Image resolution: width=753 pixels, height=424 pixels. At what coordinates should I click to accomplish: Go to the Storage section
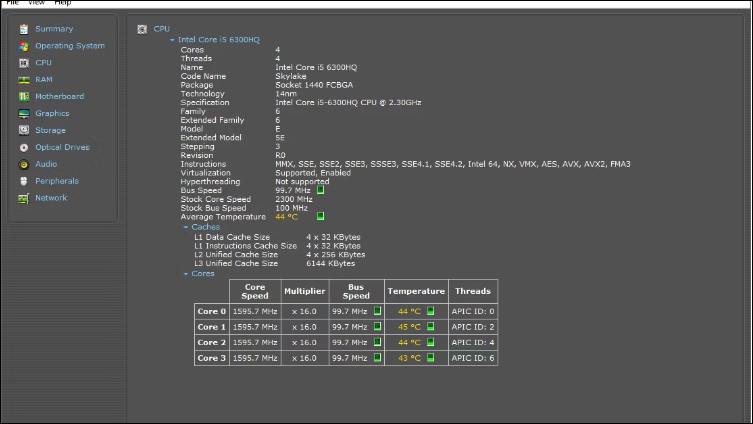coord(50,130)
